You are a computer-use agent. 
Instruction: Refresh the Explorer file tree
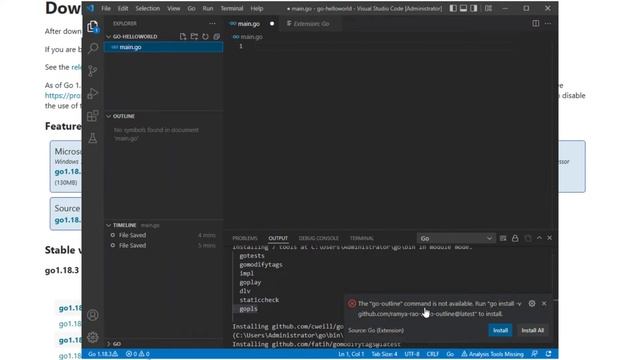pyautogui.click(x=205, y=36)
